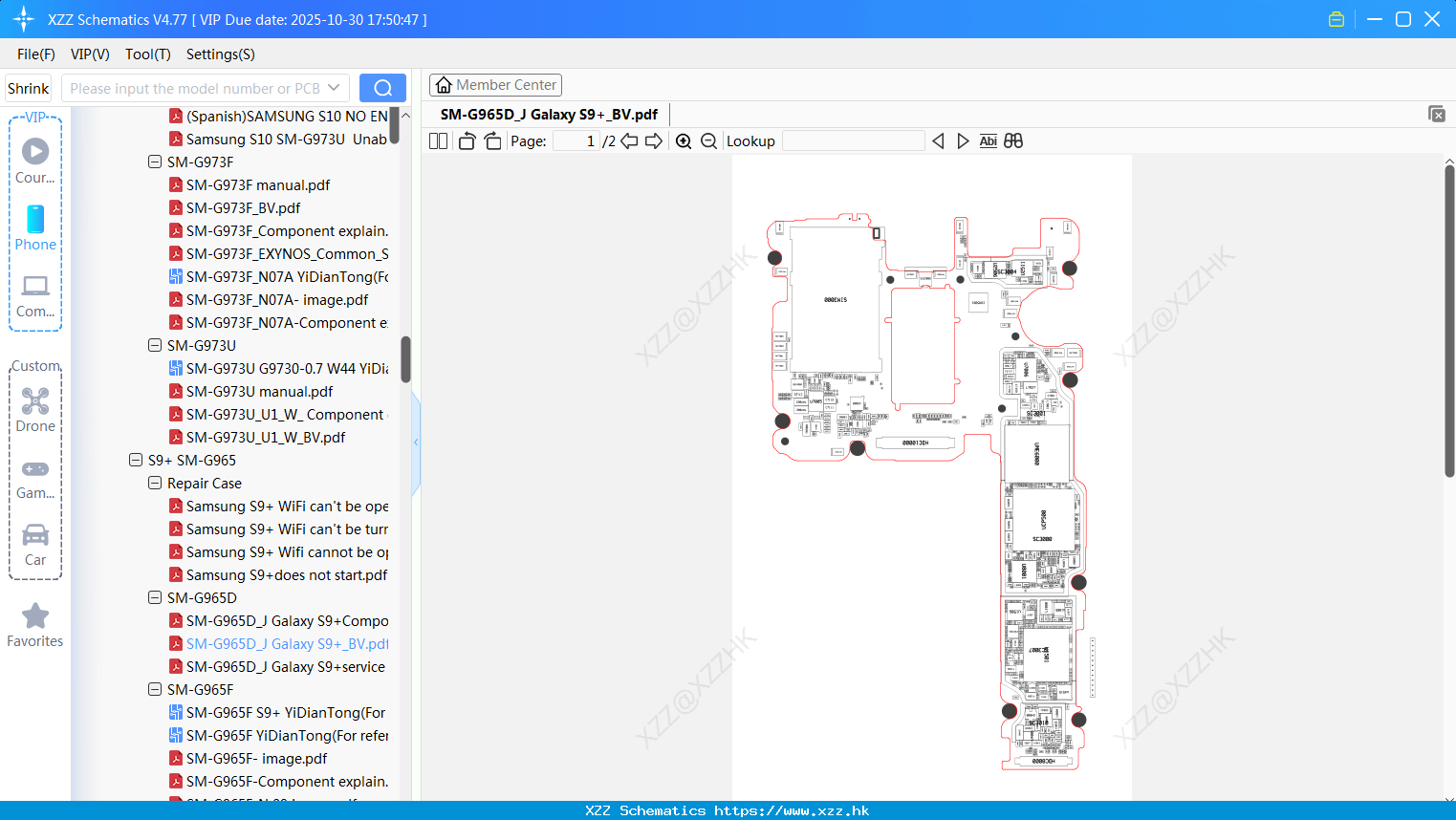
Task: Click the VIP briefcase icon in title bar
Action: 1336,19
